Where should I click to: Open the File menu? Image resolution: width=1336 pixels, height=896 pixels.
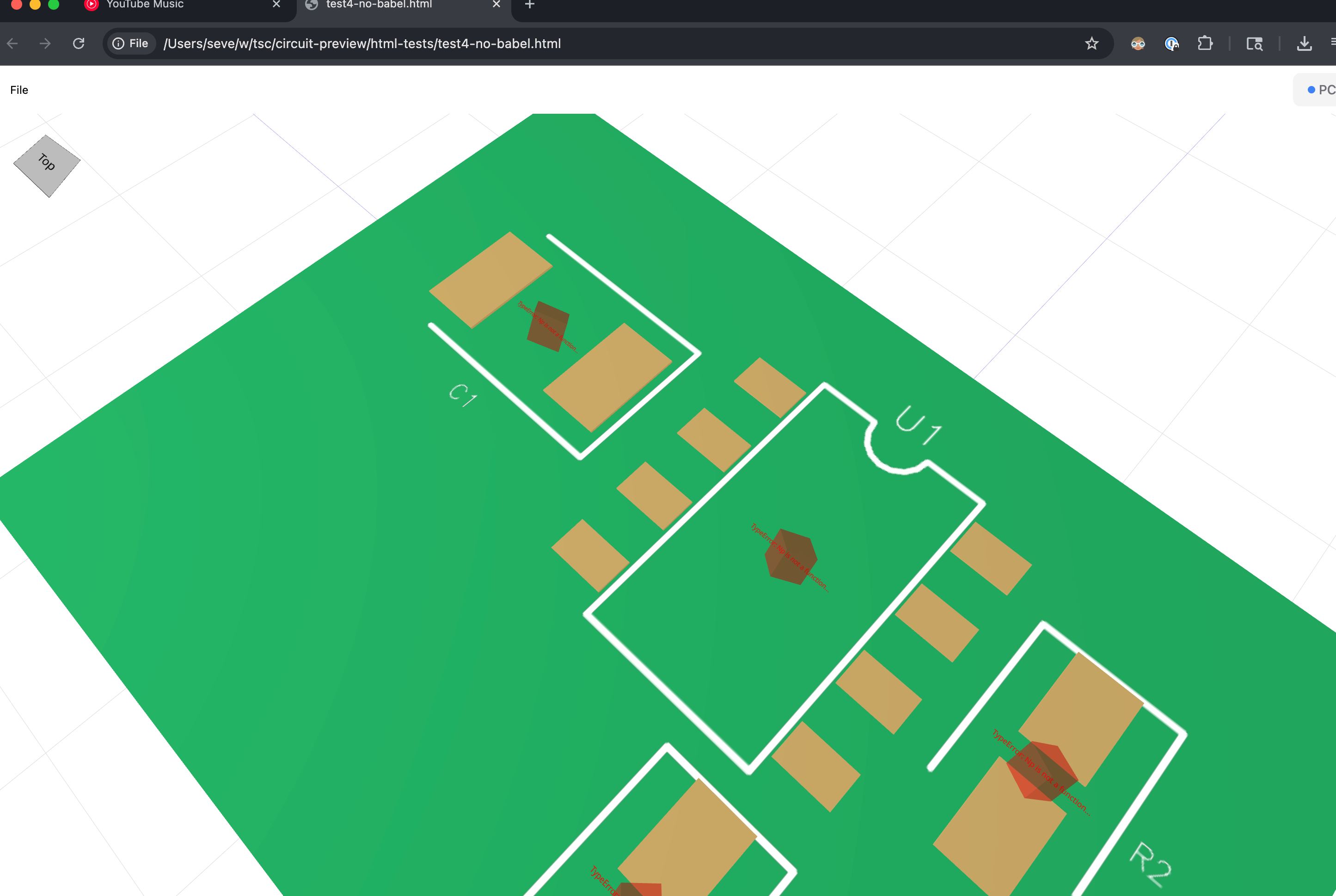tap(19, 90)
